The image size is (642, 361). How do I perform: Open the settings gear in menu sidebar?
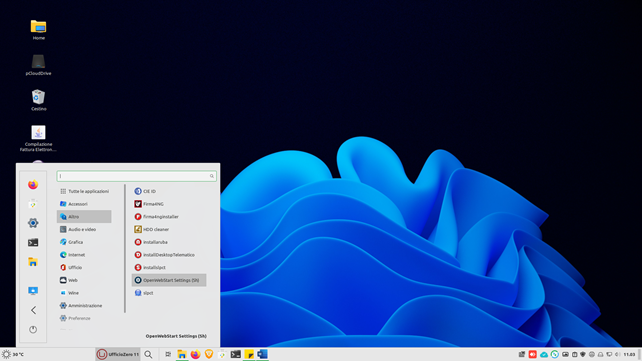33,223
